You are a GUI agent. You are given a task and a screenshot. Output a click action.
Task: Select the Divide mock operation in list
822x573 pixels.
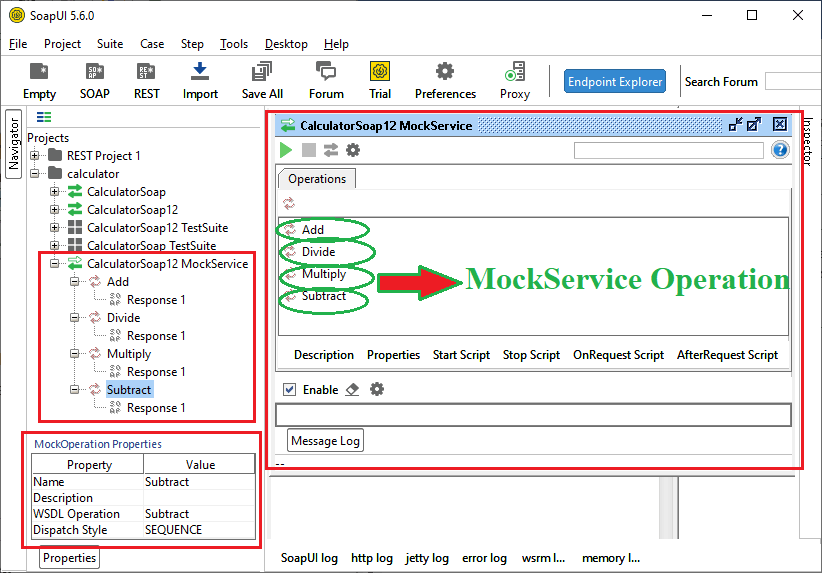point(318,252)
